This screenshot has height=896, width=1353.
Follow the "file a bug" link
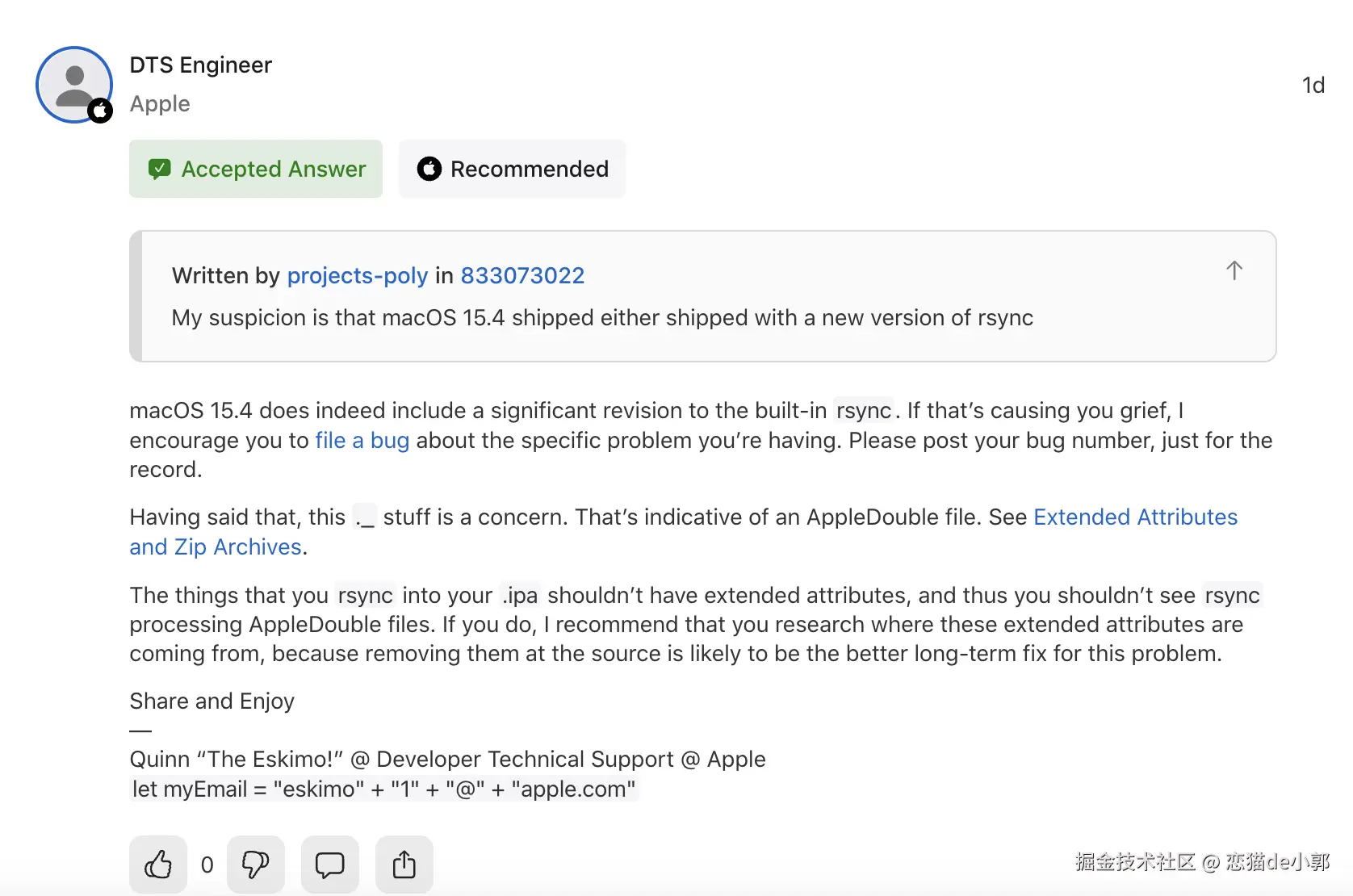(362, 441)
